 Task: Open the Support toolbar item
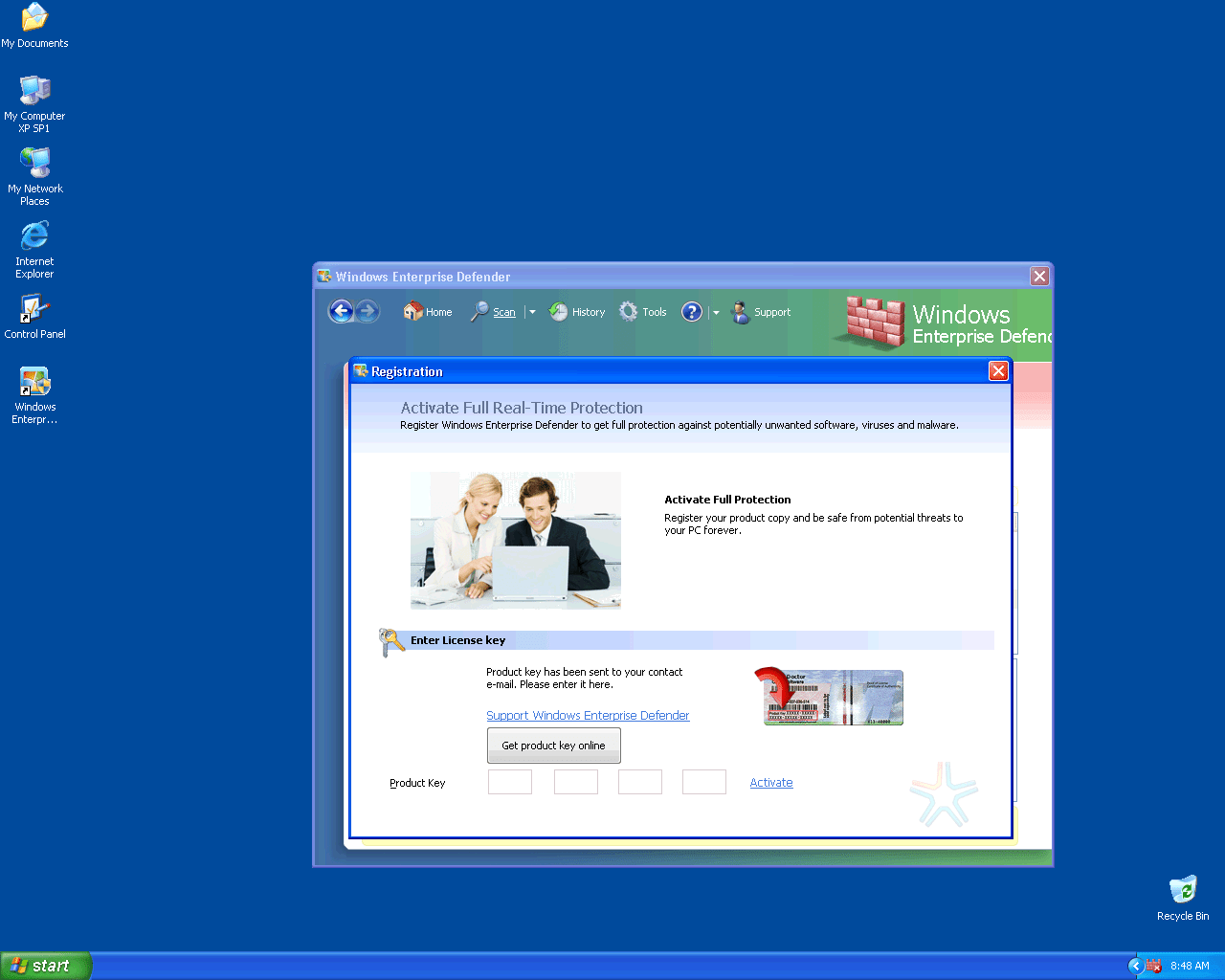tap(762, 312)
